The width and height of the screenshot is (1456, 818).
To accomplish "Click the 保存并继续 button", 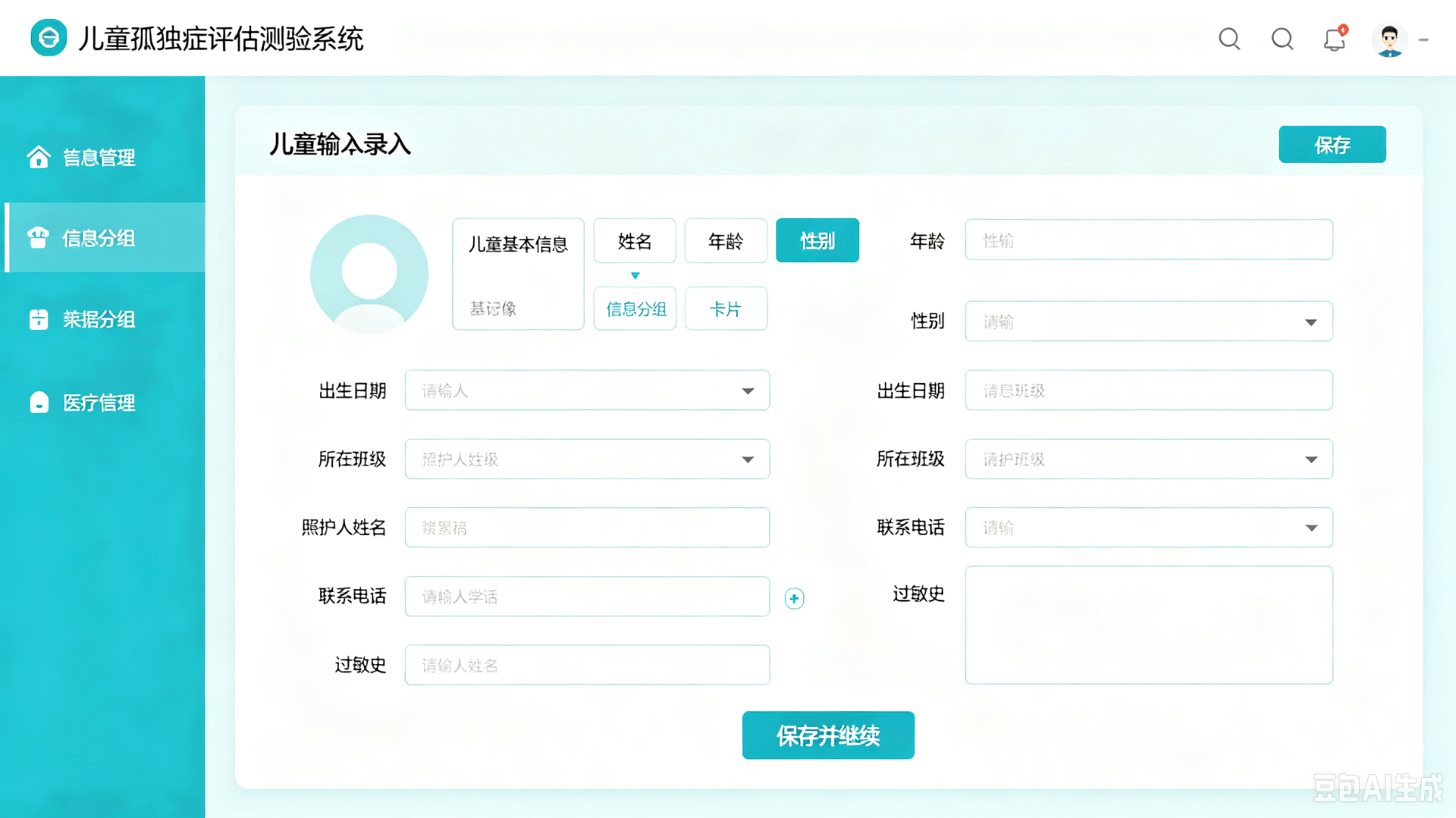I will pos(828,735).
